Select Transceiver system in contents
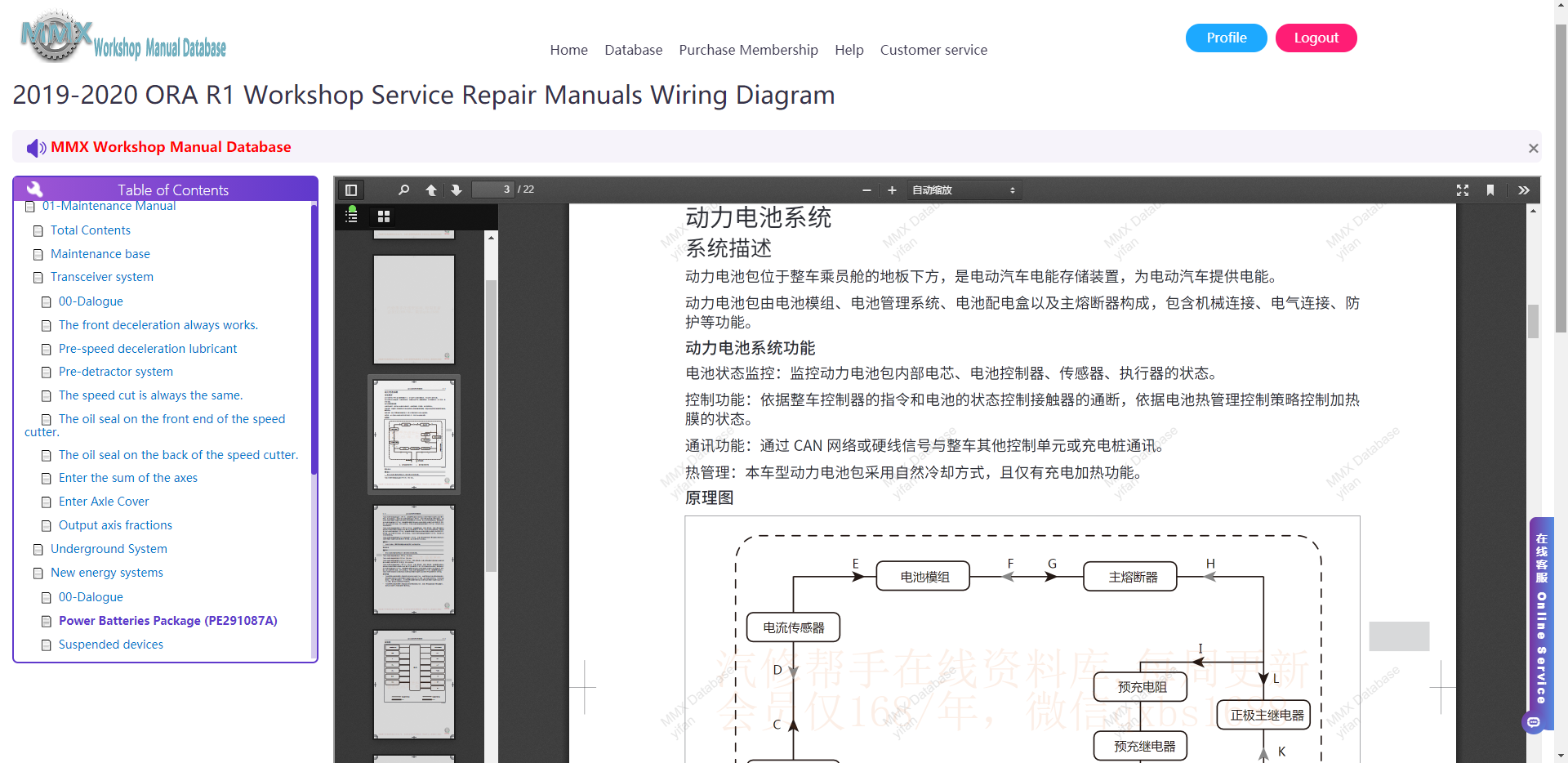The image size is (1568, 763). pos(102,277)
